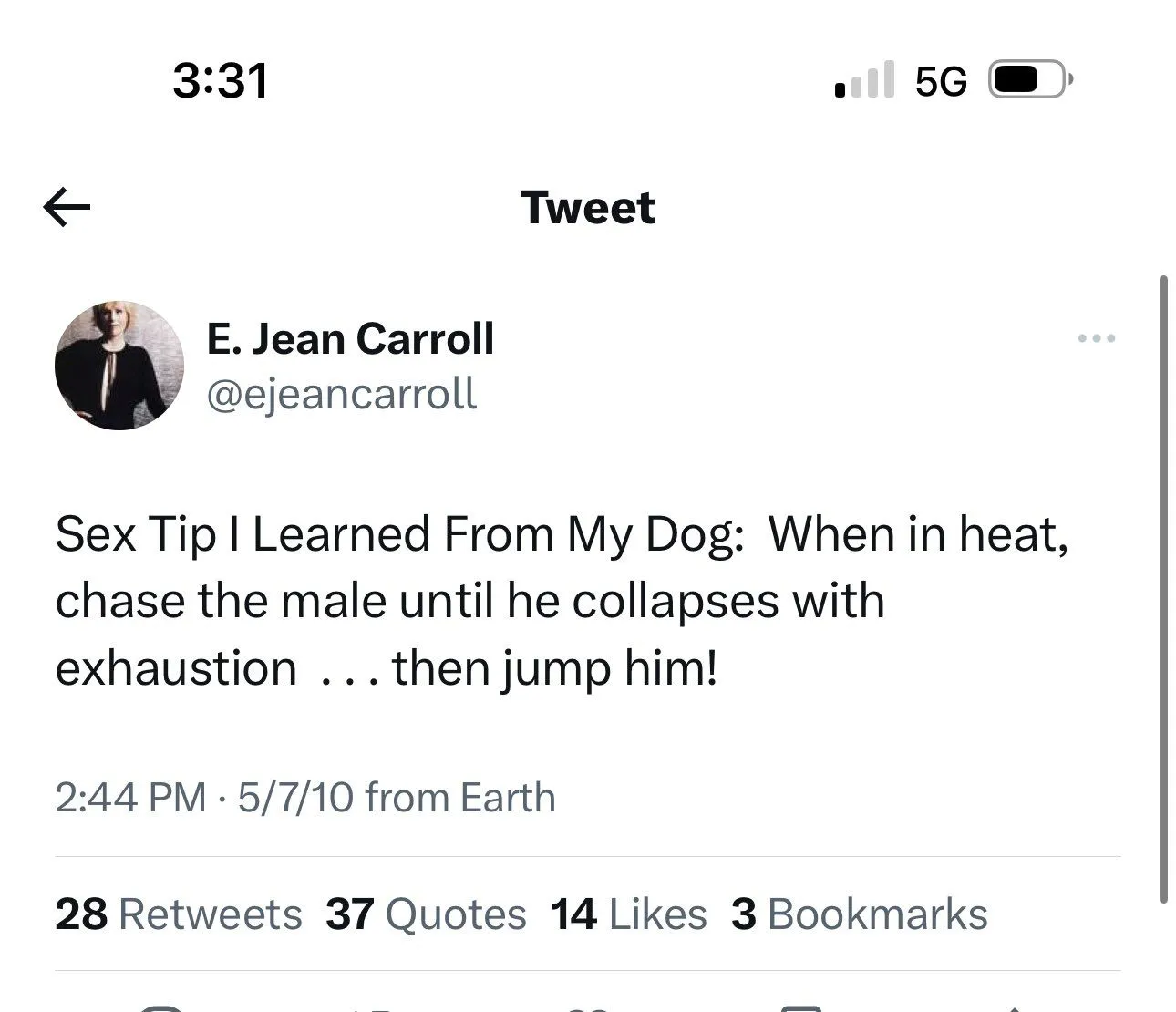Tap the 5G network indicator
This screenshot has height=1012, width=1176.
[941, 82]
